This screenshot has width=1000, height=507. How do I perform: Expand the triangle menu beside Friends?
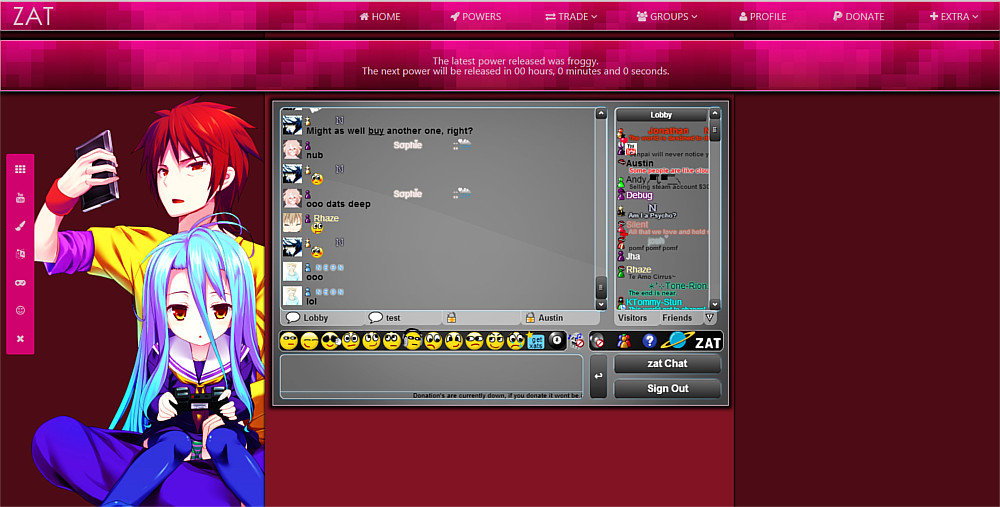coord(709,317)
